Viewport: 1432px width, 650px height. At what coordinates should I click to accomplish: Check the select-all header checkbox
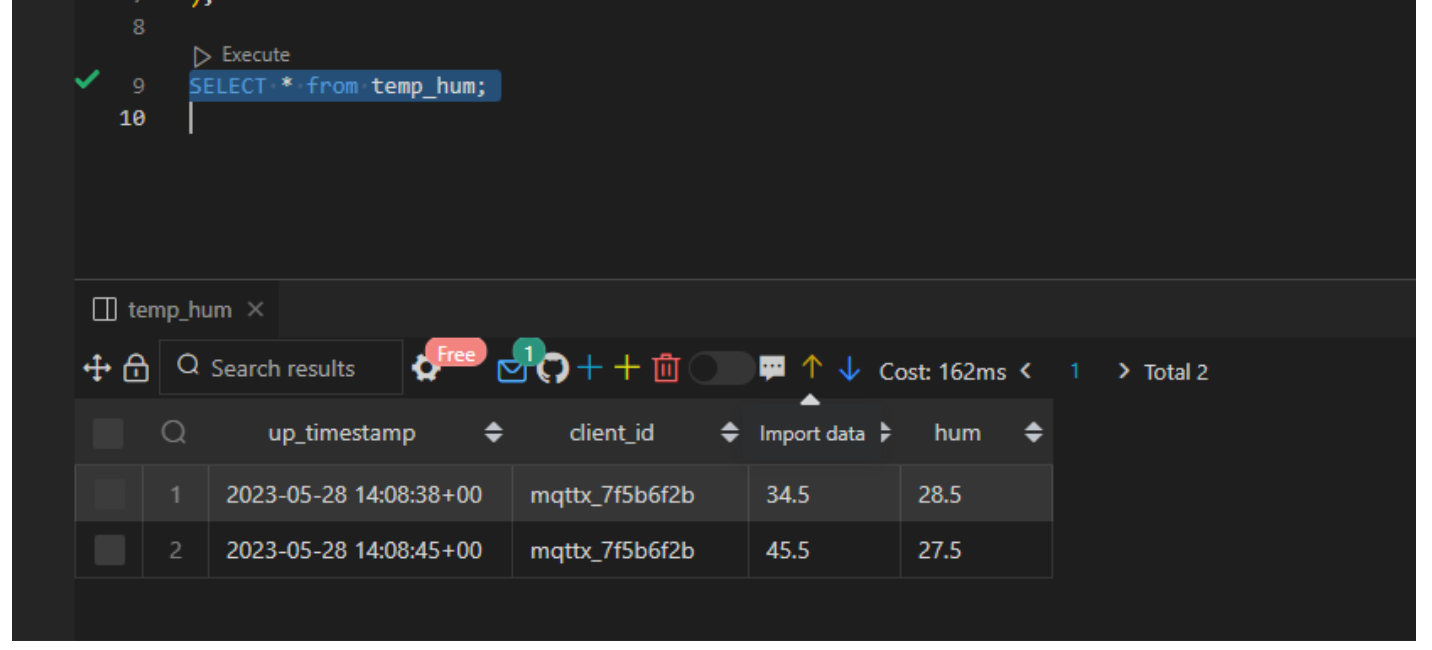pyautogui.click(x=108, y=433)
